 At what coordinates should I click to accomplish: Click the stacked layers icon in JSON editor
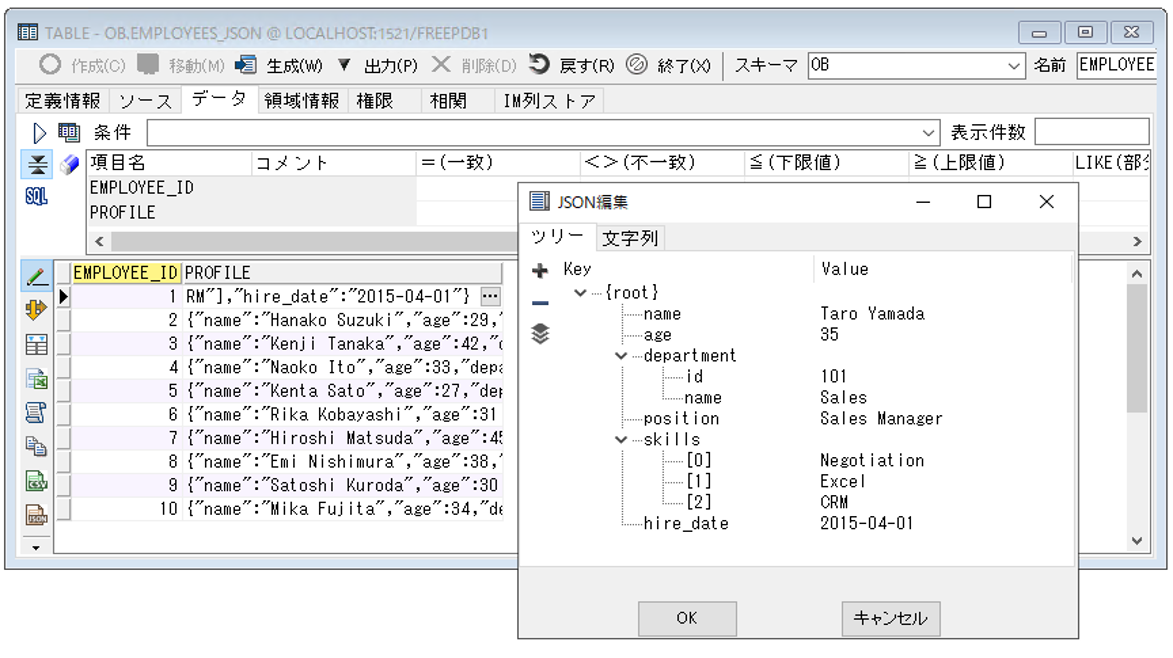[x=540, y=334]
